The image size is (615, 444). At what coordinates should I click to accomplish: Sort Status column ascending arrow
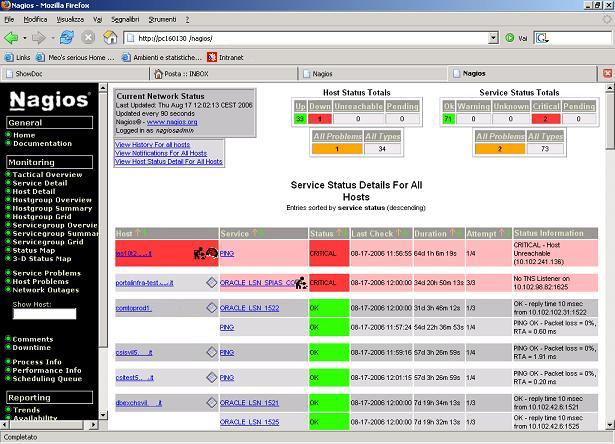coord(339,233)
